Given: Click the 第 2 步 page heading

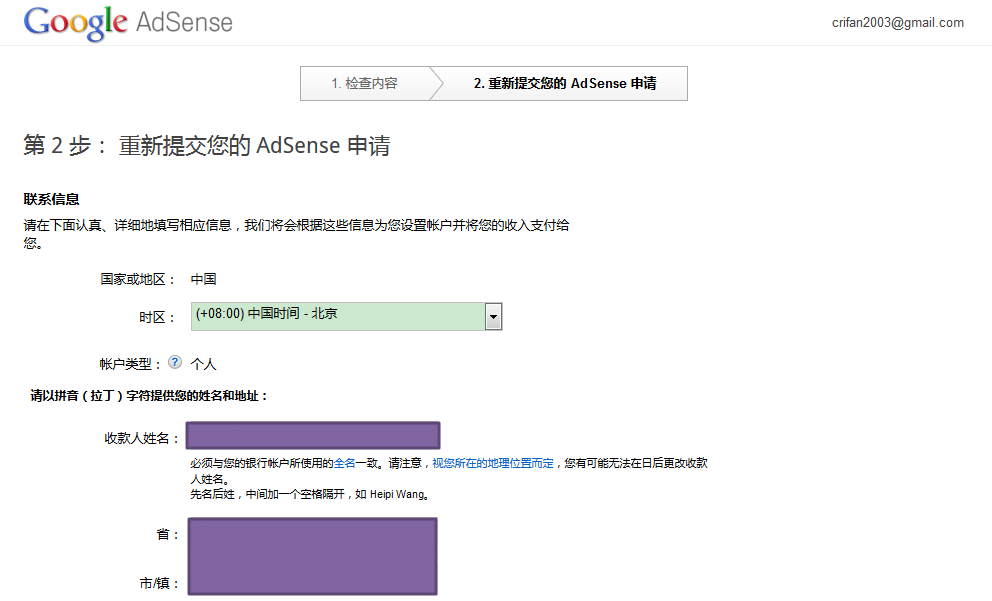Looking at the screenshot, I should click(x=206, y=146).
